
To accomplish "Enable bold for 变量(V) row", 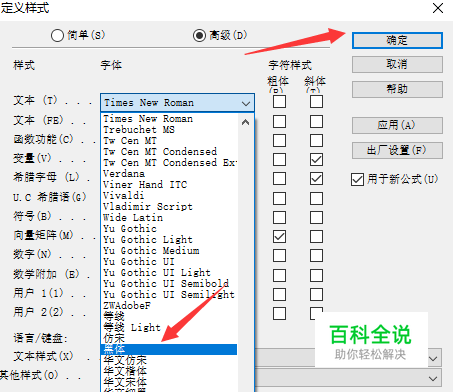I will click(x=279, y=159).
